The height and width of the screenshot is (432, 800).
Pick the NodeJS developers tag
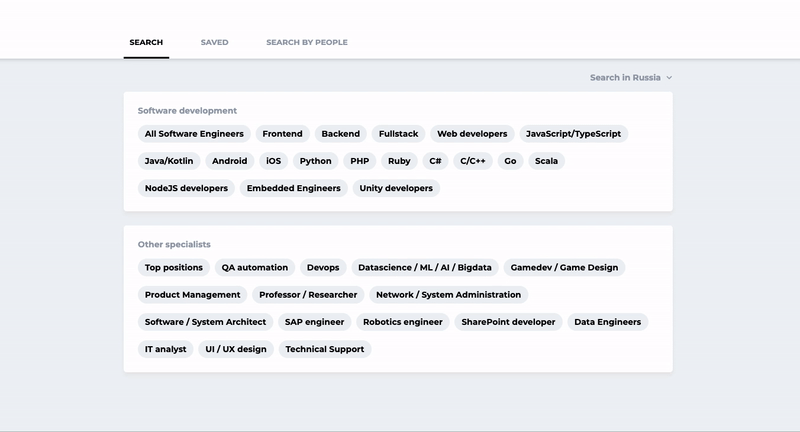tap(186, 188)
